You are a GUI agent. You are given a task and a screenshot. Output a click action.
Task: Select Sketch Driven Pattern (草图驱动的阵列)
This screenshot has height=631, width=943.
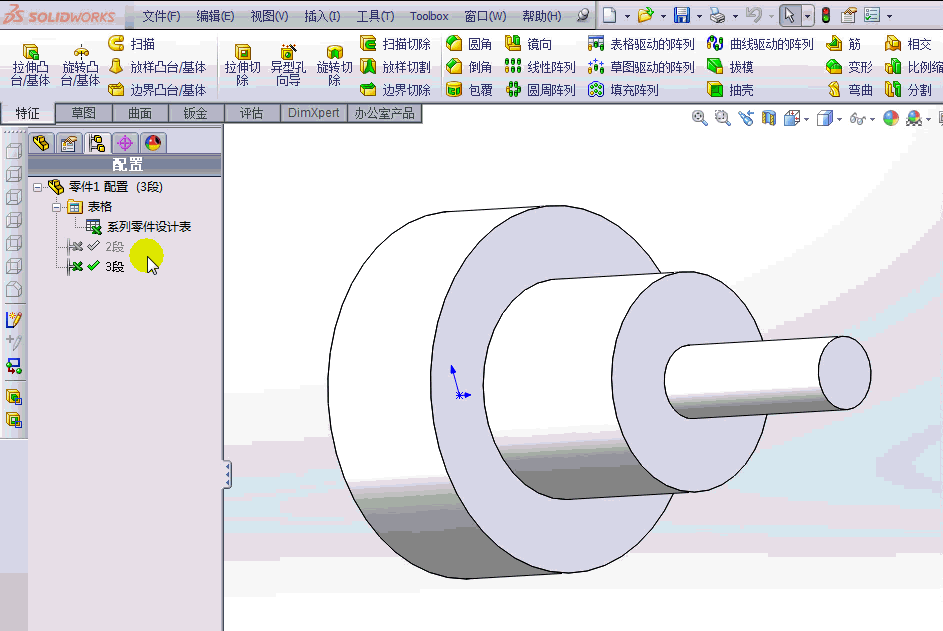[x=641, y=67]
